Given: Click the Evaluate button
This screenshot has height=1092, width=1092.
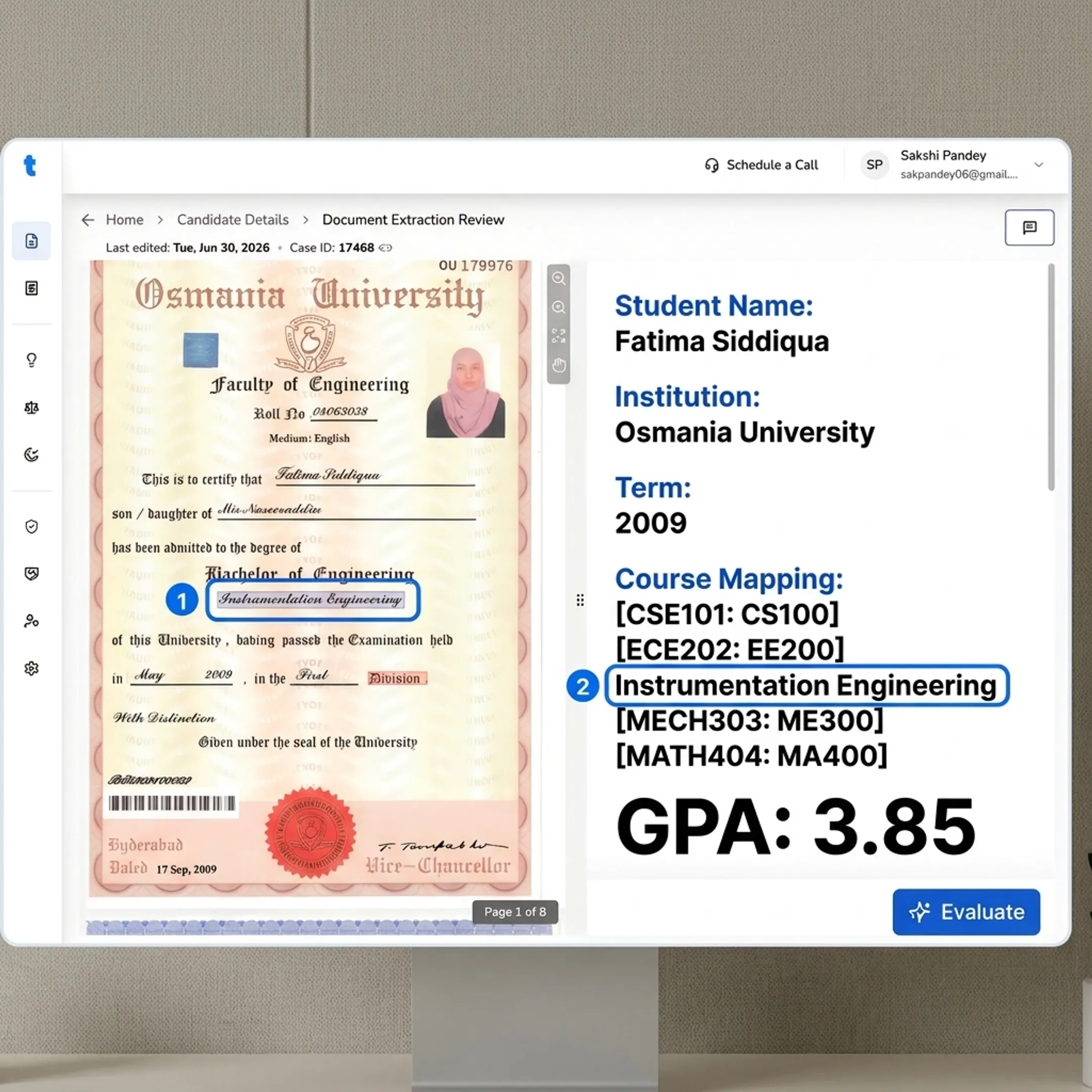Looking at the screenshot, I should coord(966,912).
